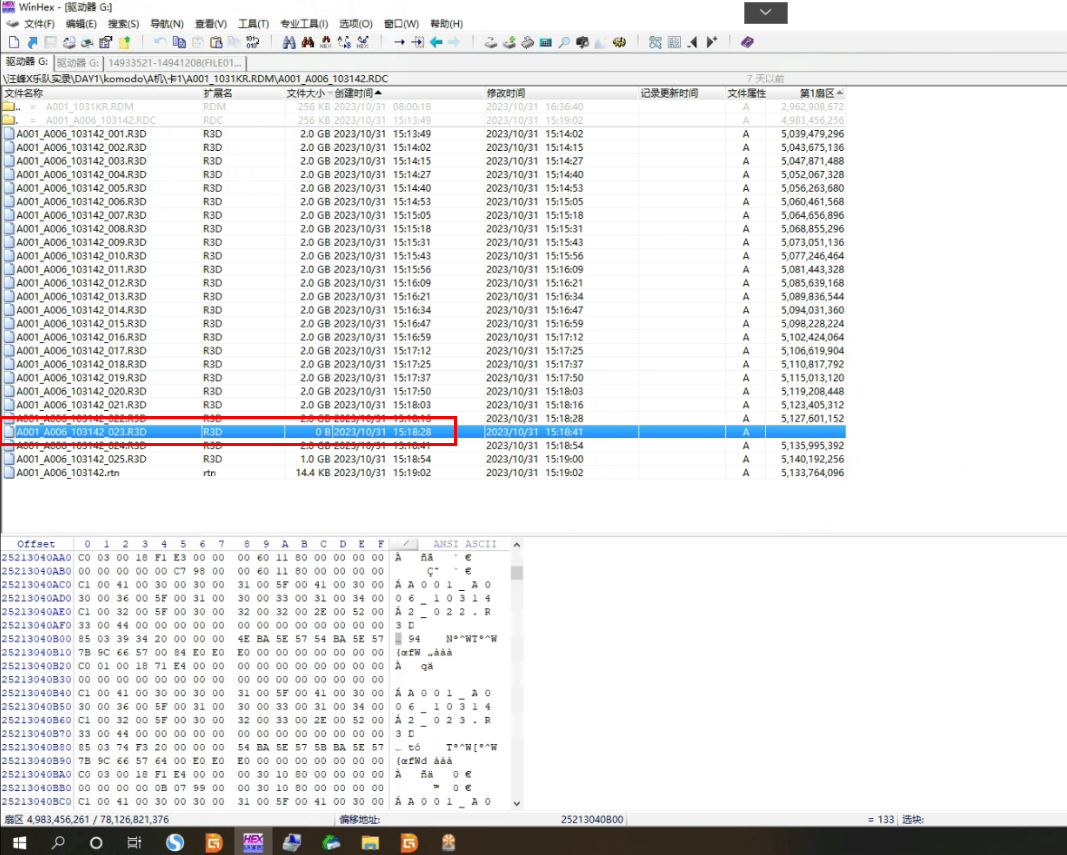
Task: Navigate back with the blue left arrow
Action: coord(436,42)
